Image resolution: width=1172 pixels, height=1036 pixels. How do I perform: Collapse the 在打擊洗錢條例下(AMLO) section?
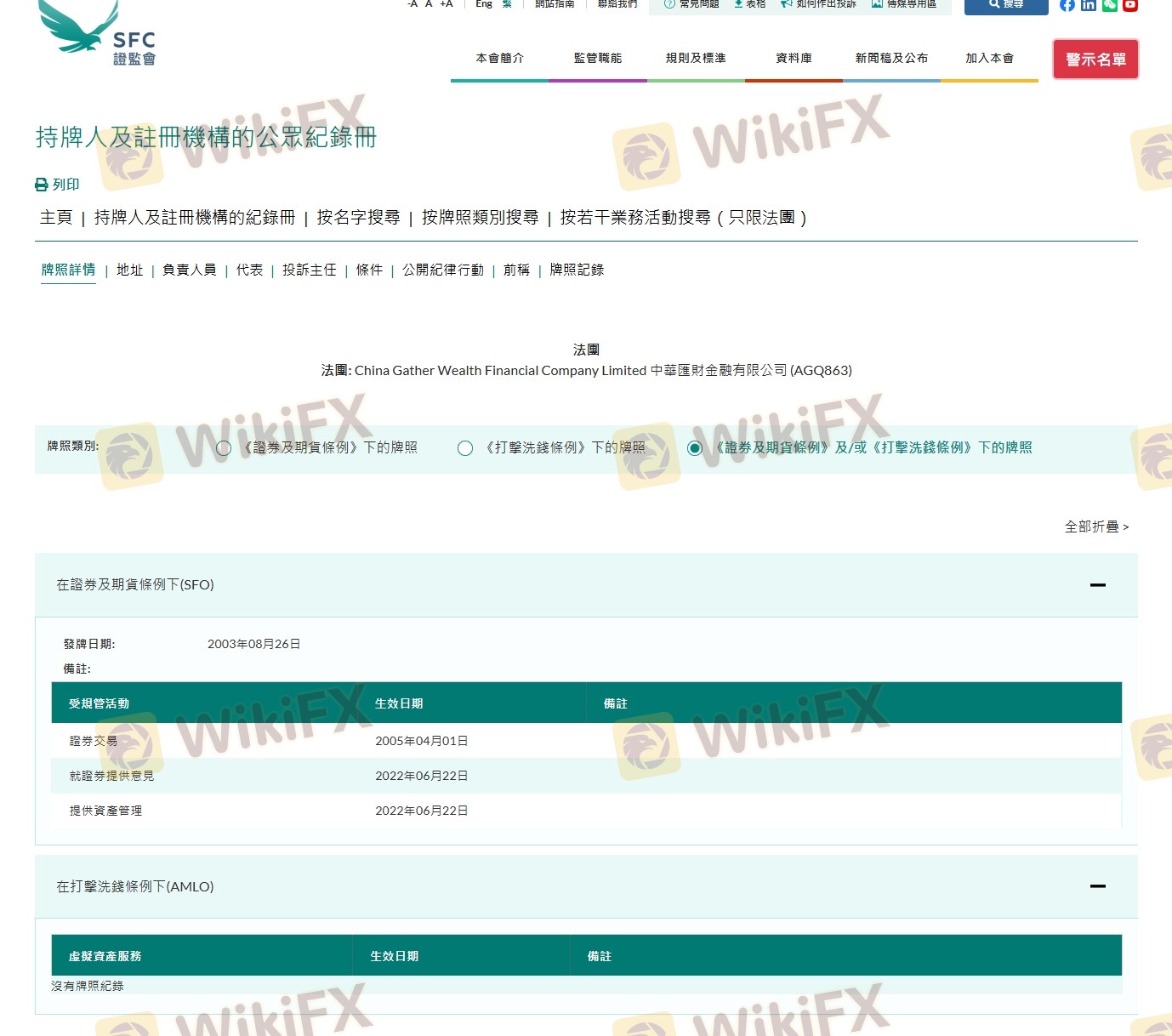1098,886
